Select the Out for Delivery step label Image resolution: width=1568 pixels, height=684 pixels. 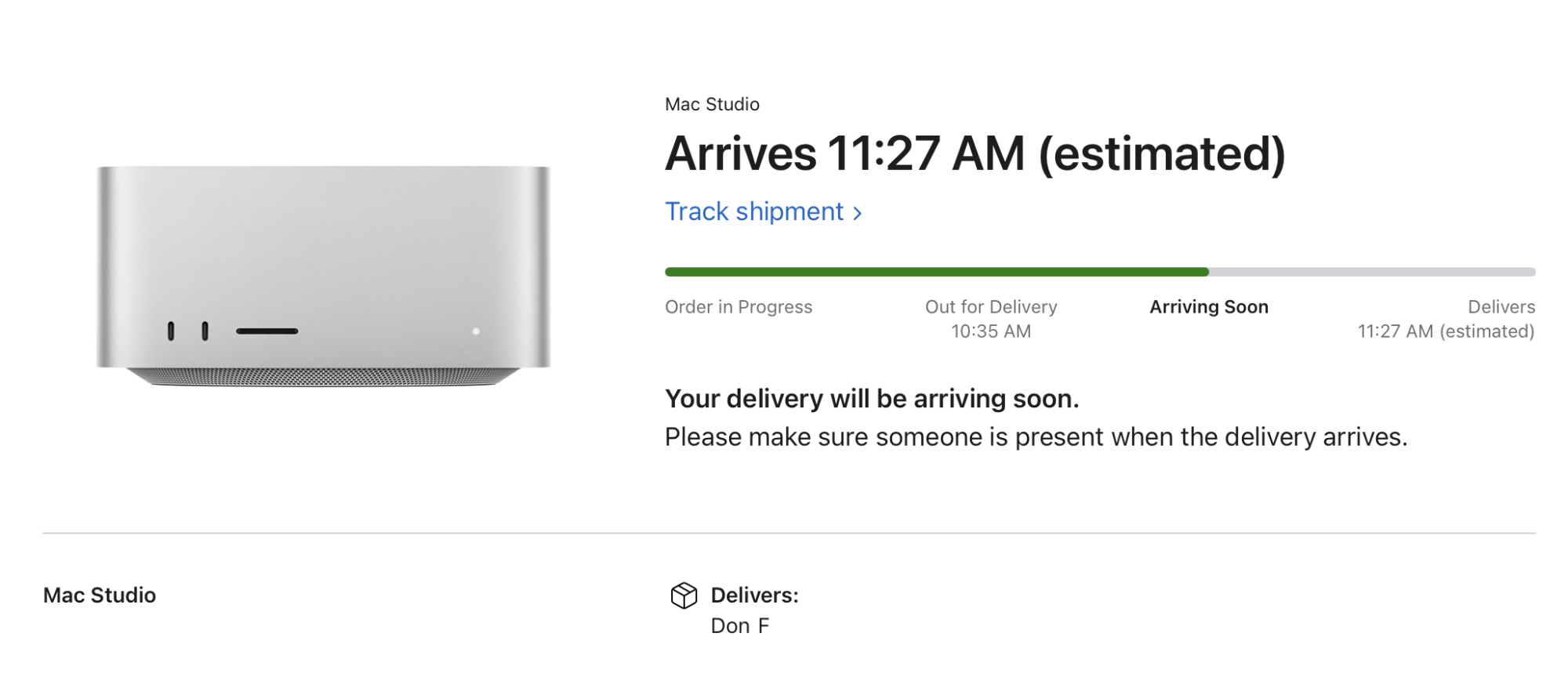click(x=990, y=307)
